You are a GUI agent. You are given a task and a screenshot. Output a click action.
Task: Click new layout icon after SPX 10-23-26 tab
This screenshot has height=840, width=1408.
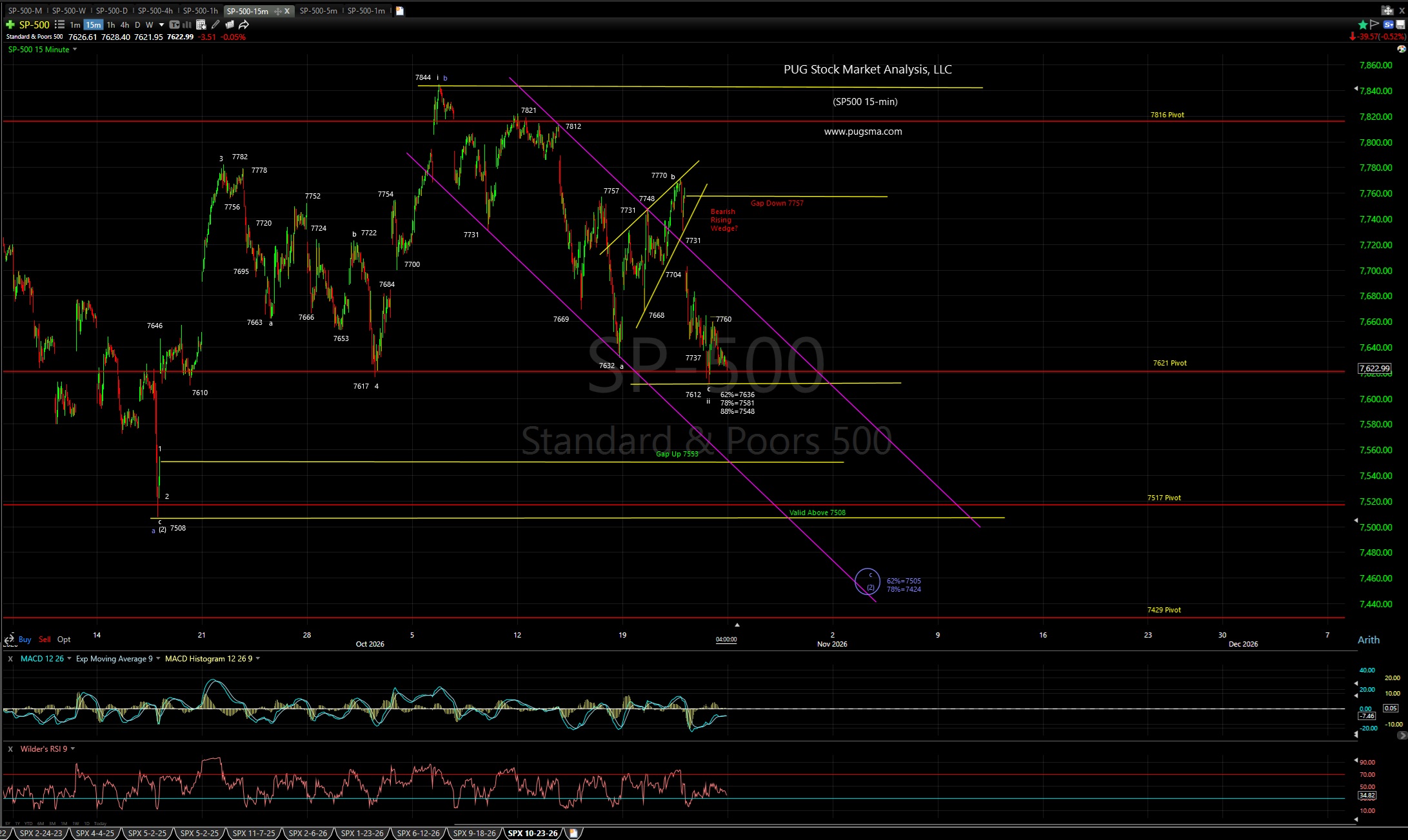click(x=573, y=833)
